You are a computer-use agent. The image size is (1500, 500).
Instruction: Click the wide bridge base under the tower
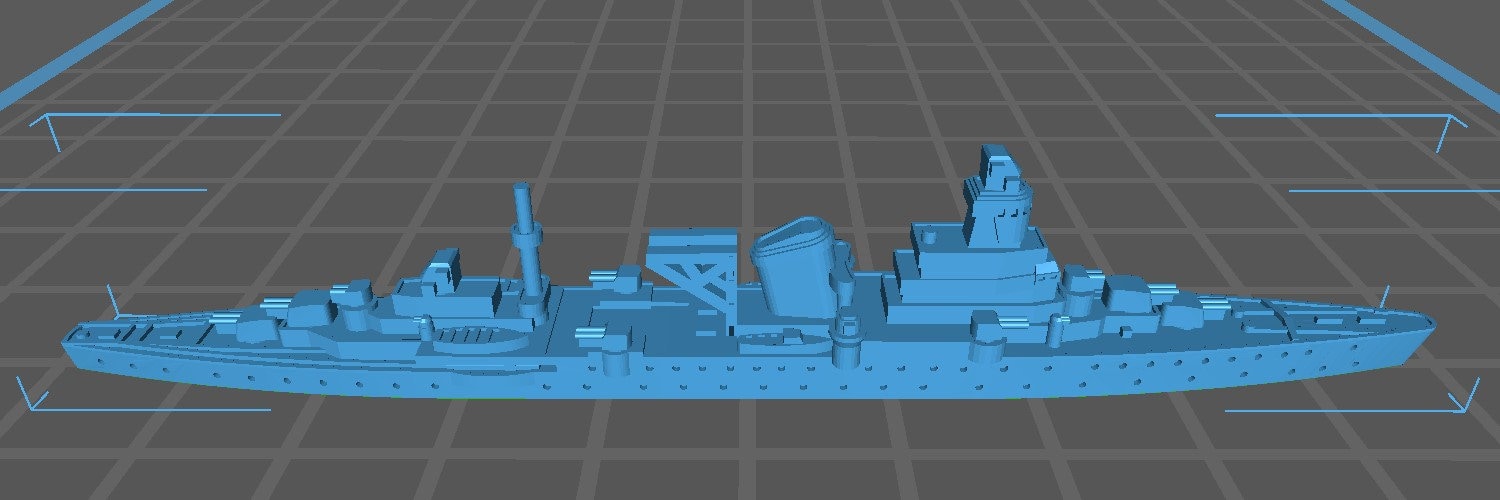(960, 268)
